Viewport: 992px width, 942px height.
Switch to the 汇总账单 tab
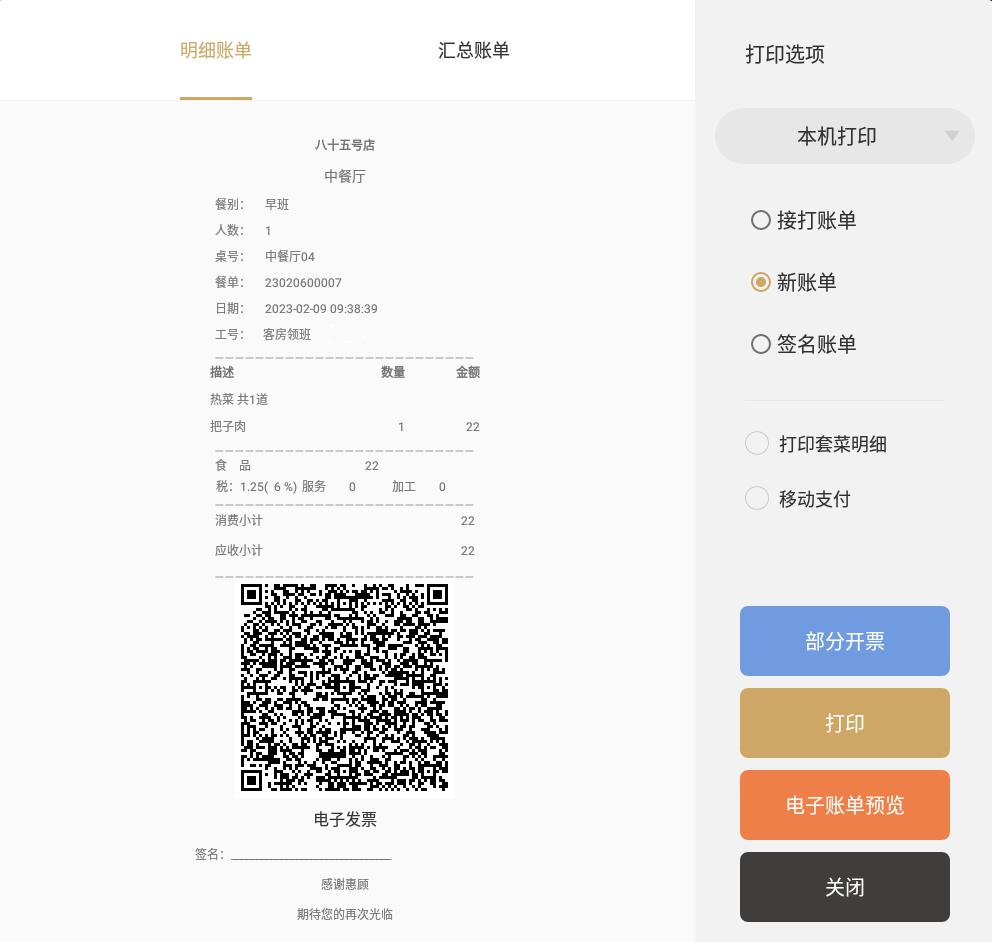click(x=473, y=51)
